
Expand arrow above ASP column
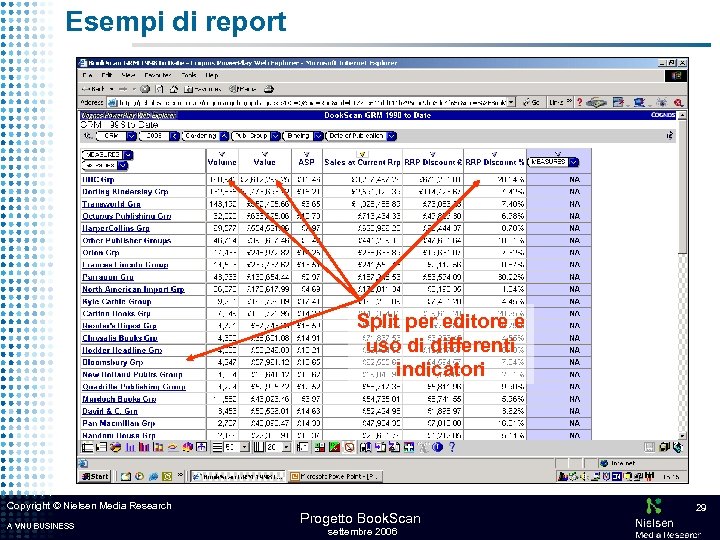point(307,154)
